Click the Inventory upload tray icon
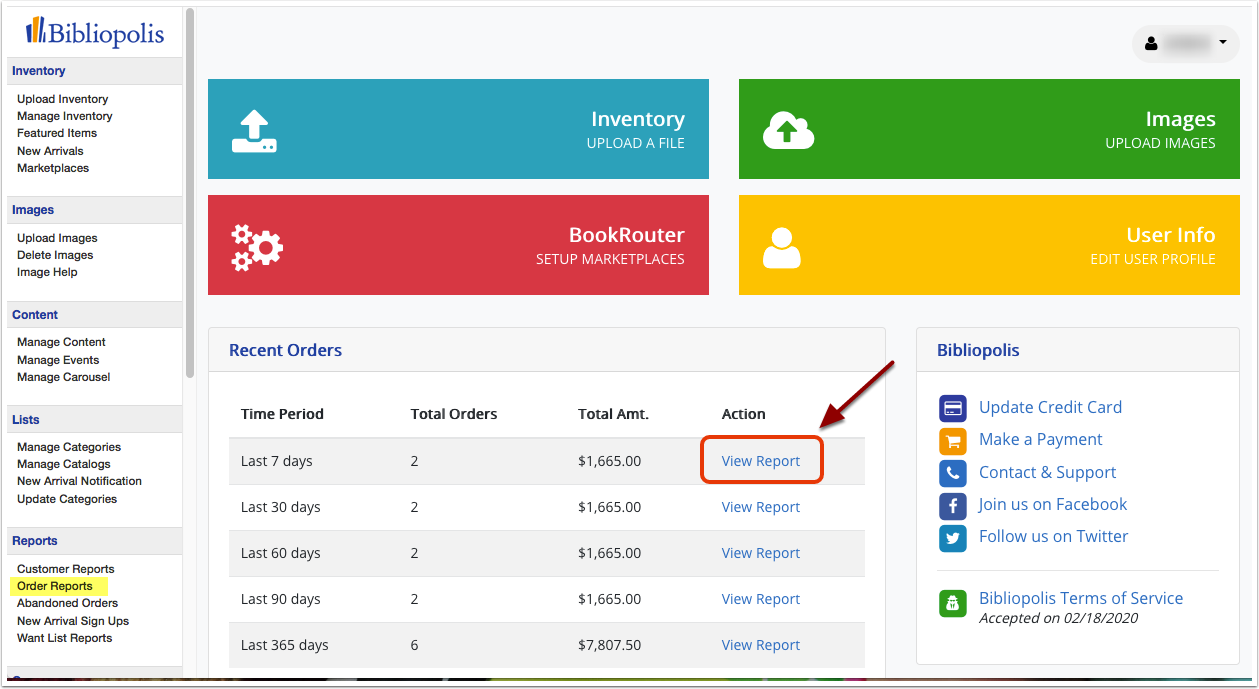 click(x=254, y=131)
